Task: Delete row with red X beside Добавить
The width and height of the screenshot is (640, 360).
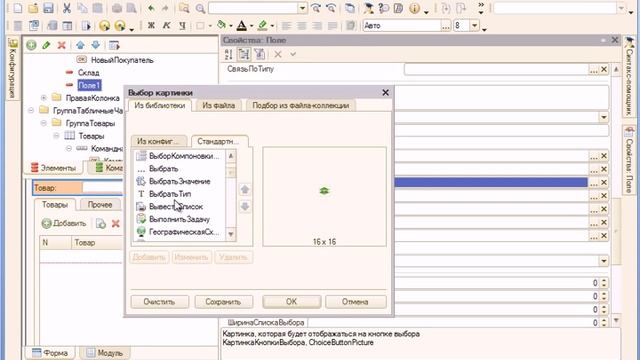Action: tap(116, 223)
